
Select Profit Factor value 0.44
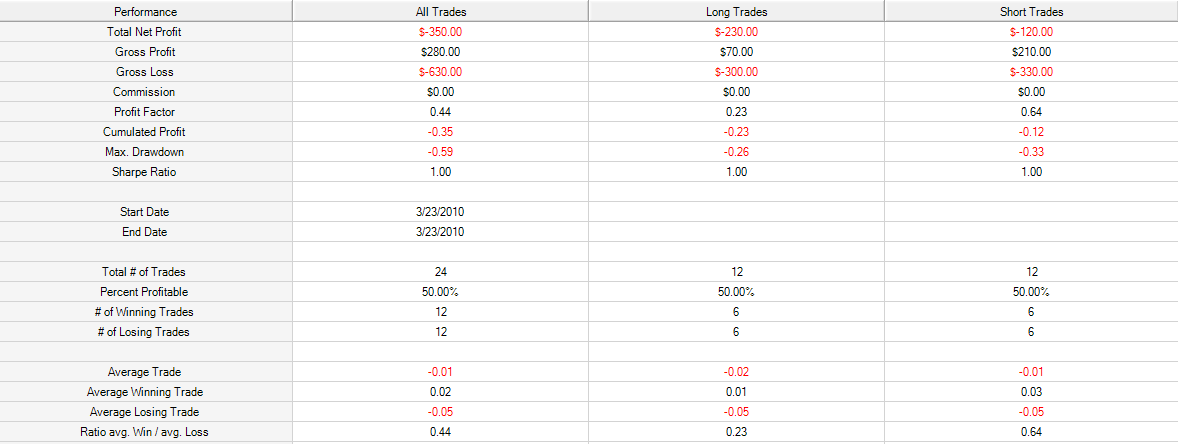click(439, 112)
